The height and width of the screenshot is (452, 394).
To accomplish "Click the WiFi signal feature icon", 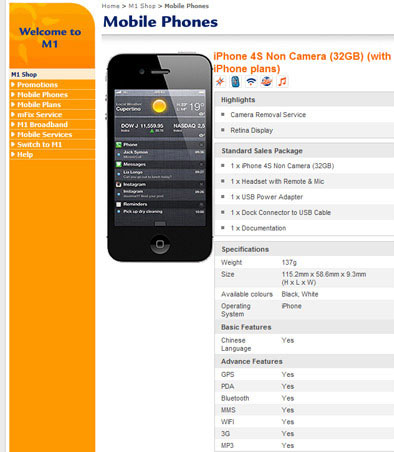I will point(251,81).
